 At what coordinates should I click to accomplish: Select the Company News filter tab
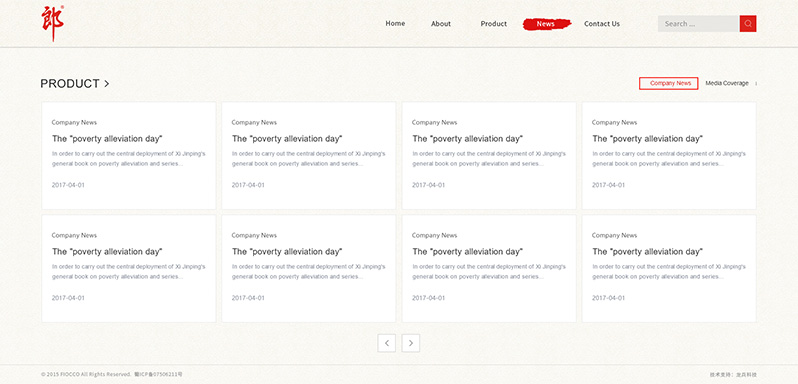(x=669, y=83)
